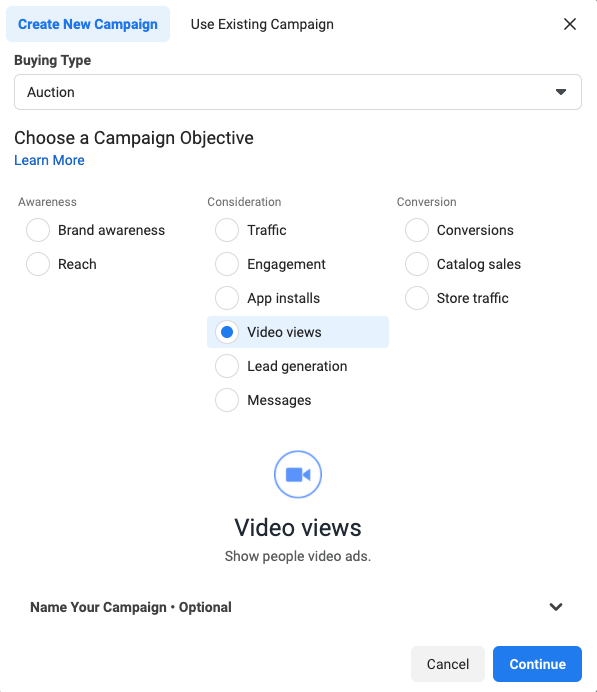Select the Messages objective
Image resolution: width=597 pixels, height=692 pixels.
227,400
